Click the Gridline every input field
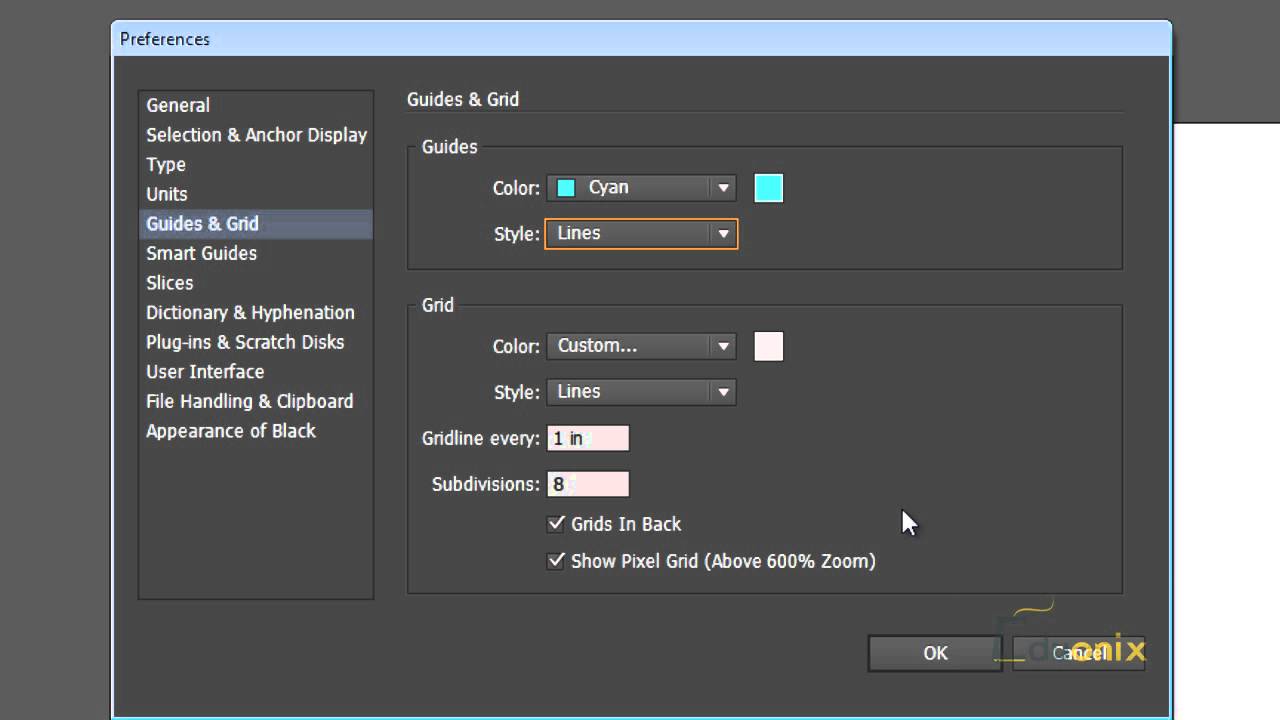Image resolution: width=1280 pixels, height=720 pixels. [x=588, y=438]
